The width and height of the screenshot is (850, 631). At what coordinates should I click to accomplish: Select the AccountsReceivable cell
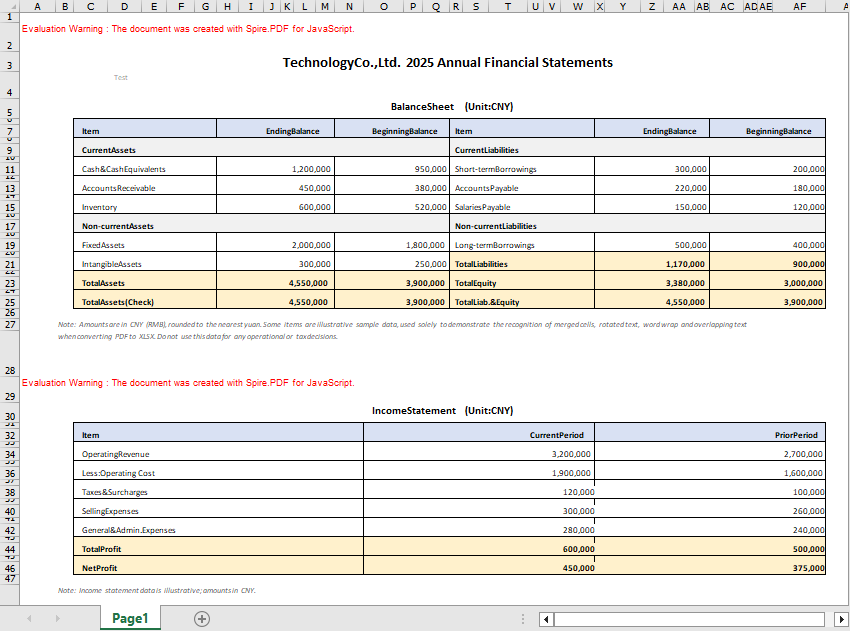[145, 185]
